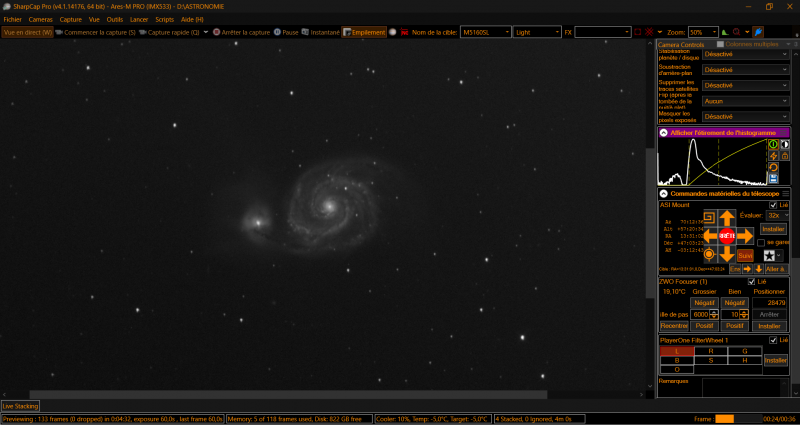Open the Stabilisation planète / disque dropdown
The width and height of the screenshot is (800, 425).
[x=745, y=54]
